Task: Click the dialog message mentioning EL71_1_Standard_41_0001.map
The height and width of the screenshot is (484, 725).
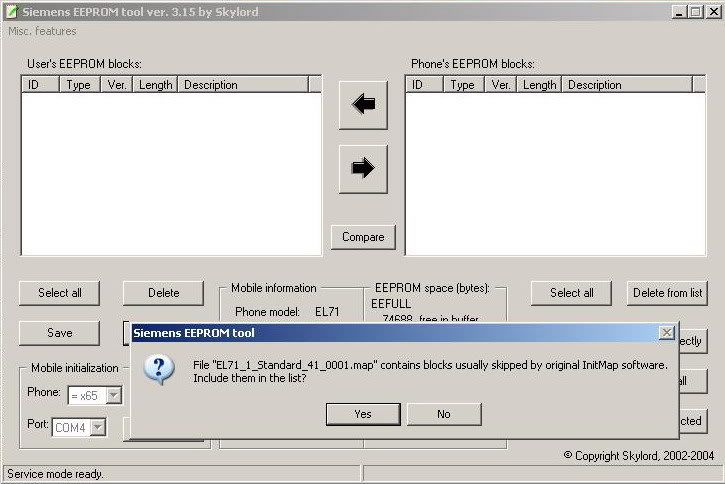Action: [430, 372]
